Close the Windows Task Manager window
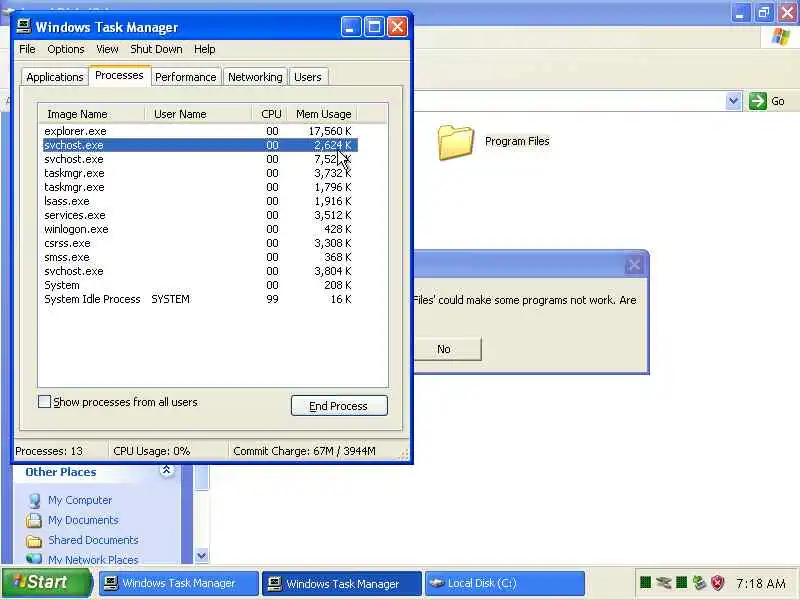 point(397,27)
